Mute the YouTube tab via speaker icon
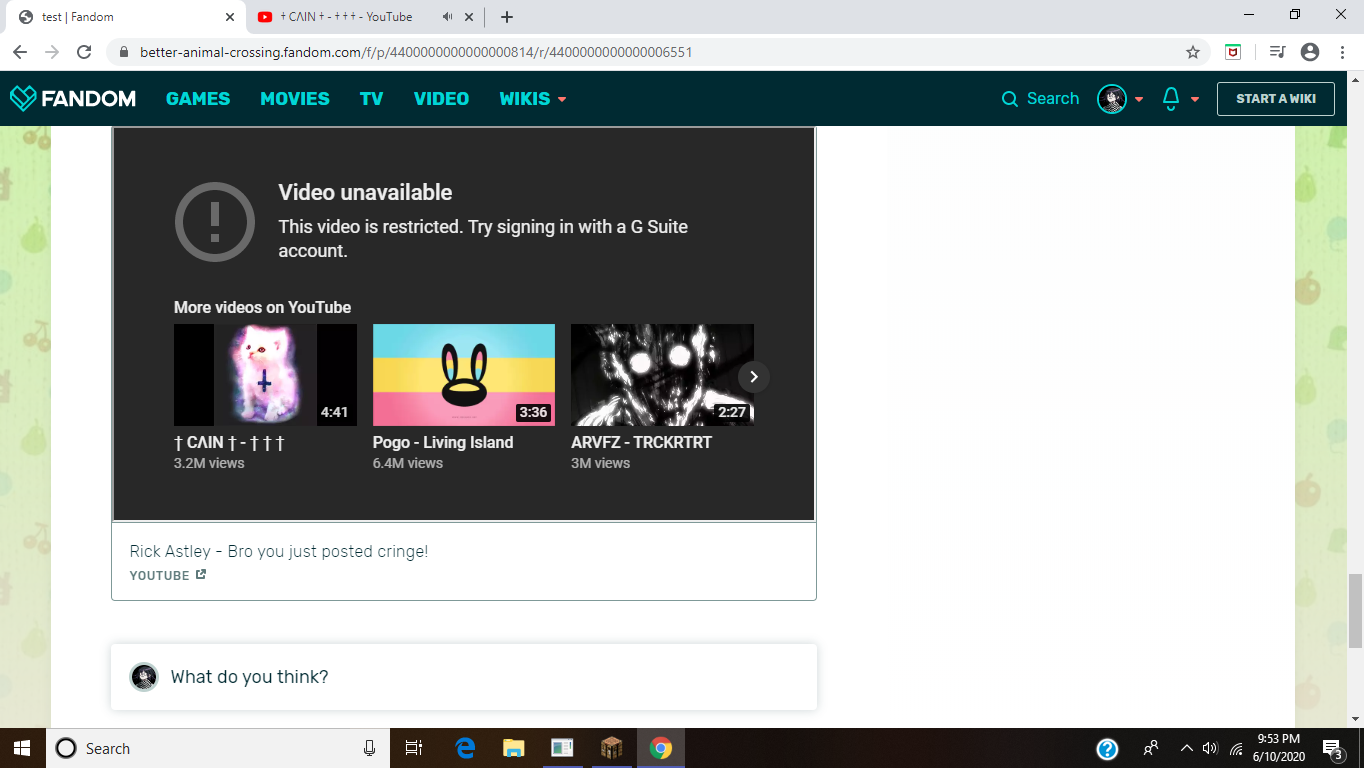This screenshot has width=1364, height=768. click(x=446, y=17)
